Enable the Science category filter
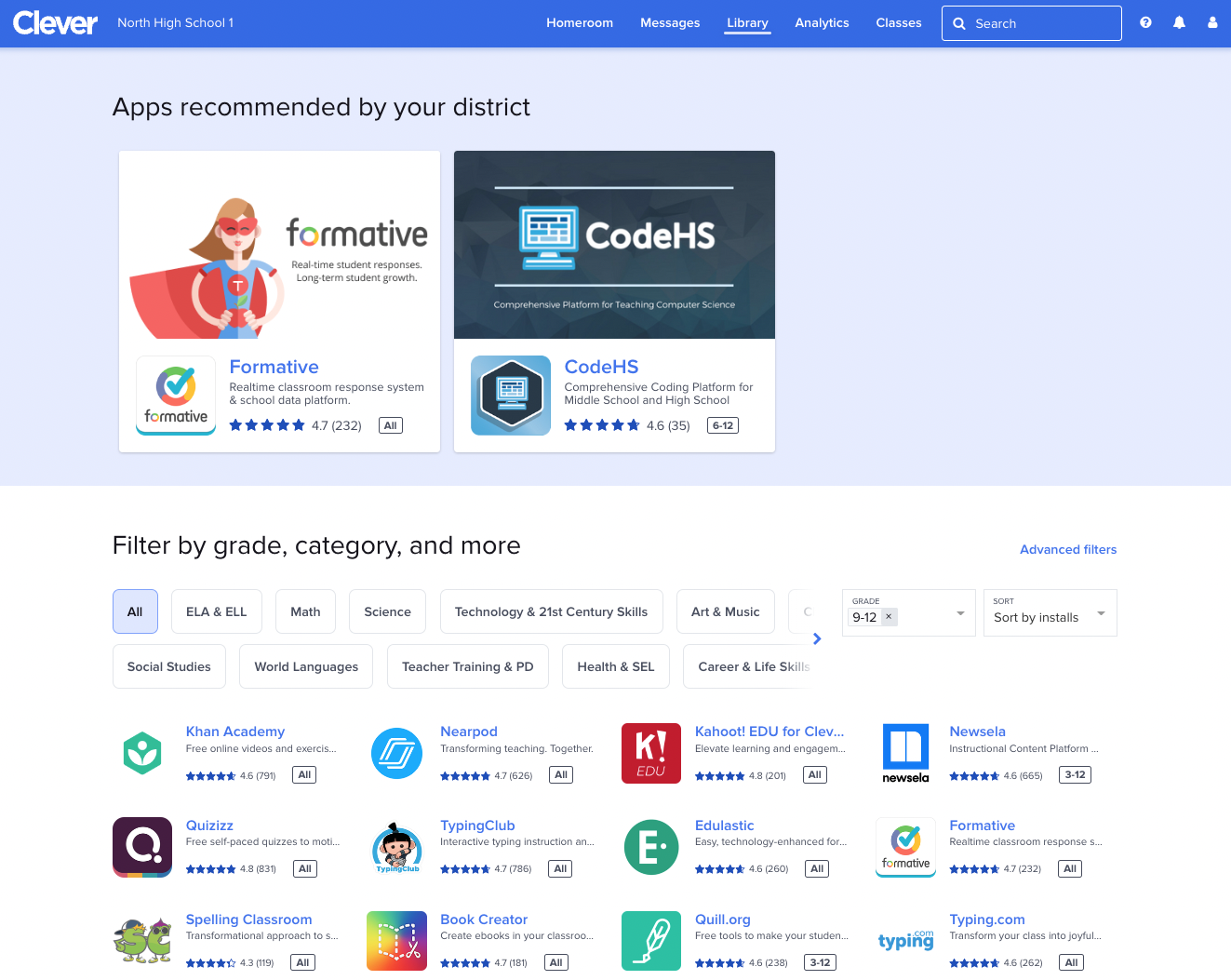This screenshot has height=980, width=1231. pyautogui.click(x=387, y=611)
